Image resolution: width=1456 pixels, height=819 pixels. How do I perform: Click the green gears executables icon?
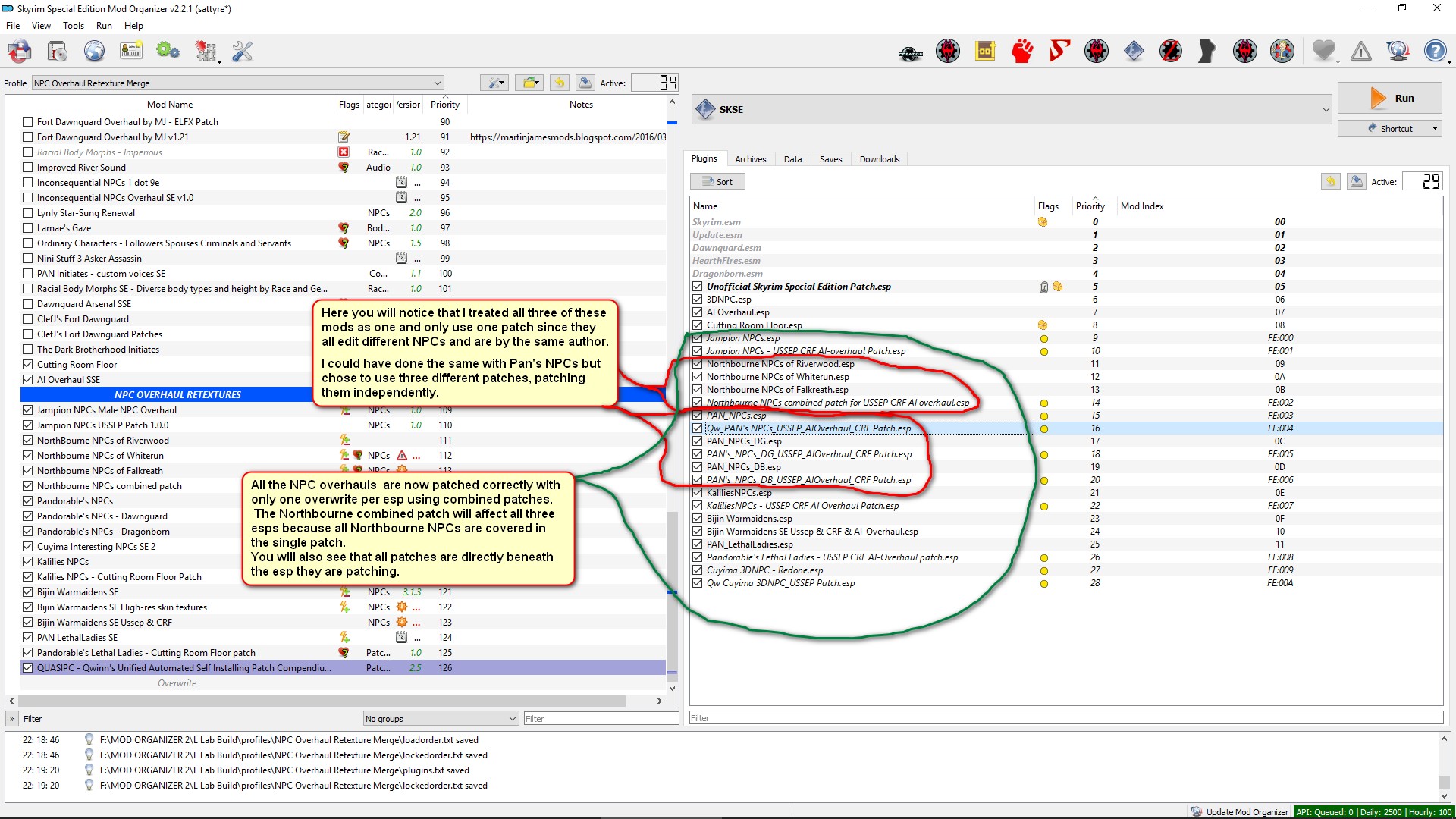click(x=168, y=52)
